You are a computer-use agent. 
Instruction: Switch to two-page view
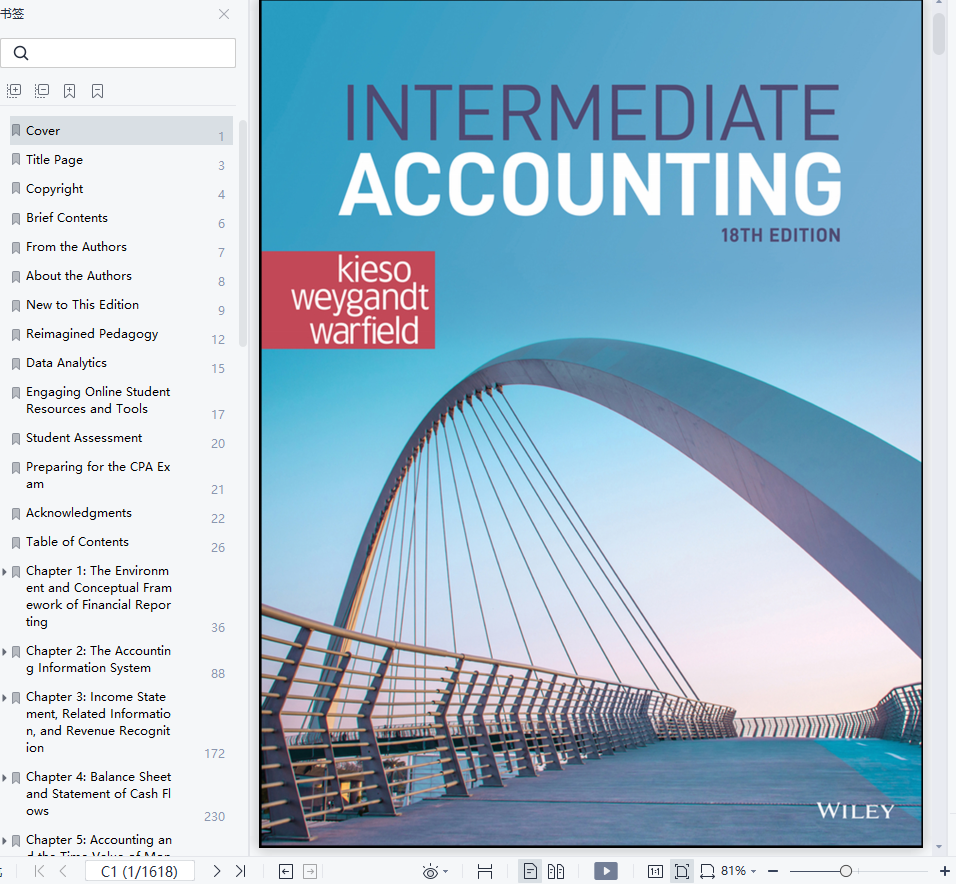click(556, 872)
